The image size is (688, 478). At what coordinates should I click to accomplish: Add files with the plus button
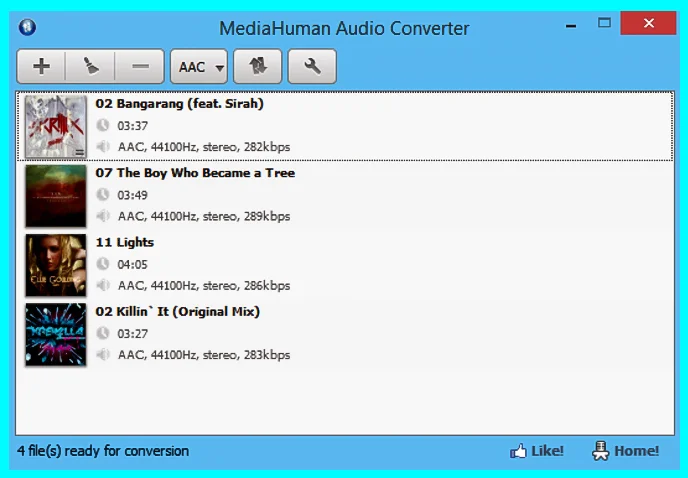41,66
